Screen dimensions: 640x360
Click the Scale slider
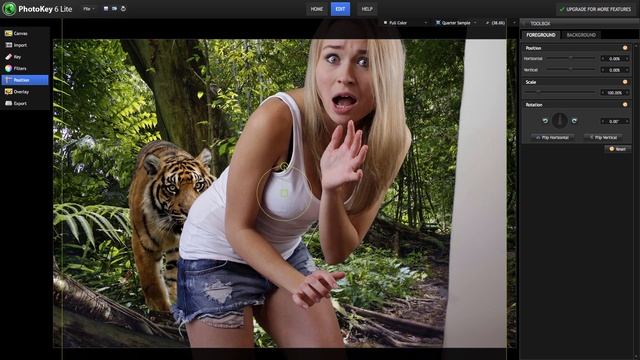560,93
